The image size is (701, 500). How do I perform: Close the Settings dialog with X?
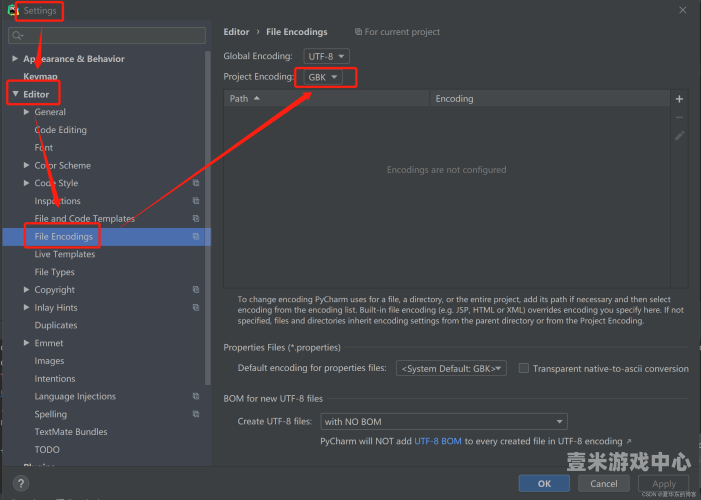[x=682, y=10]
